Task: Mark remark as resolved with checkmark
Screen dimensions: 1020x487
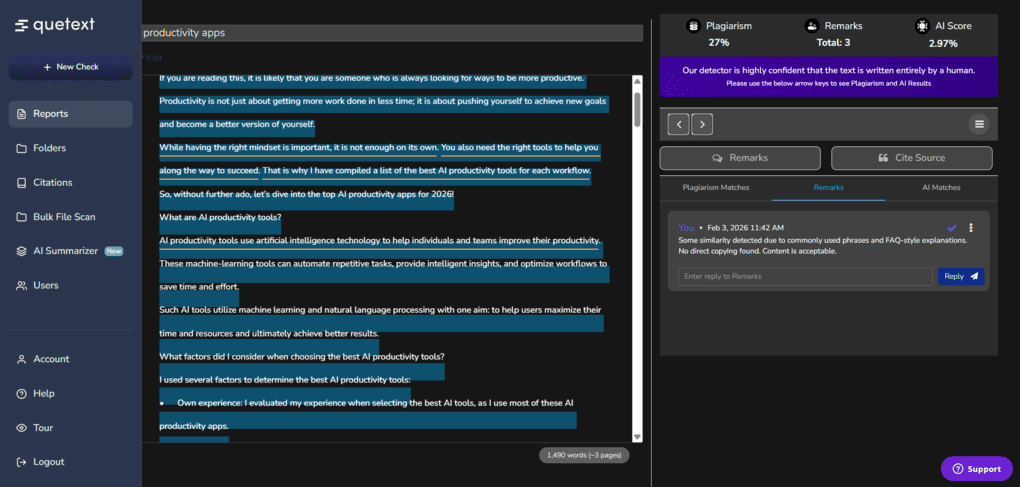Action: pos(952,228)
